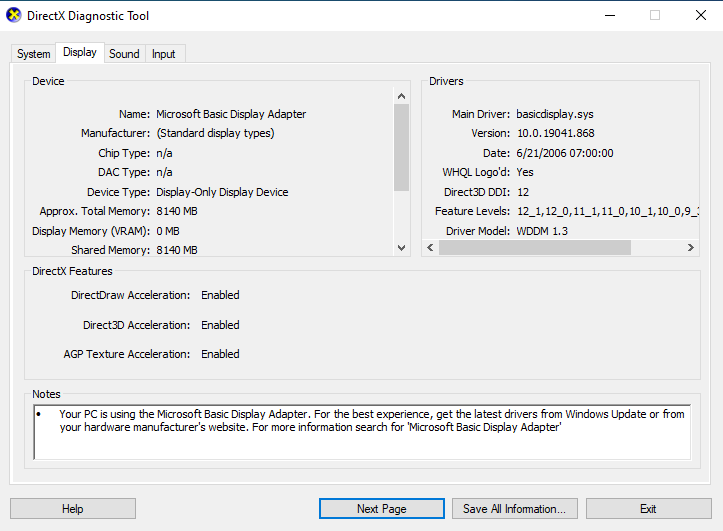Click the Feature Levels value in Drivers
This screenshot has height=531, width=723.
pyautogui.click(x=605, y=211)
